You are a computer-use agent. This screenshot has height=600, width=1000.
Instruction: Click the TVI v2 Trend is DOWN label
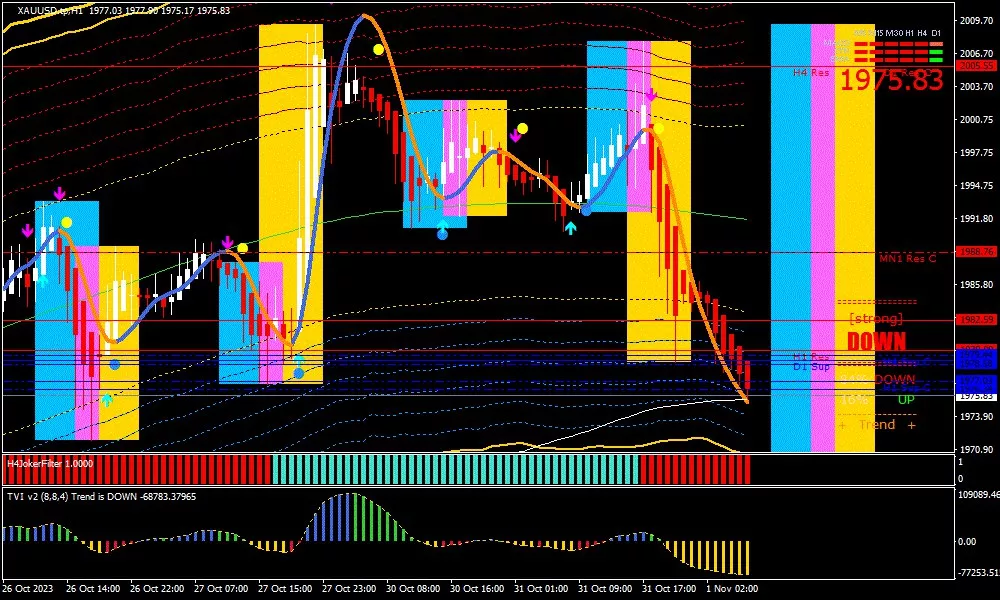point(101,496)
